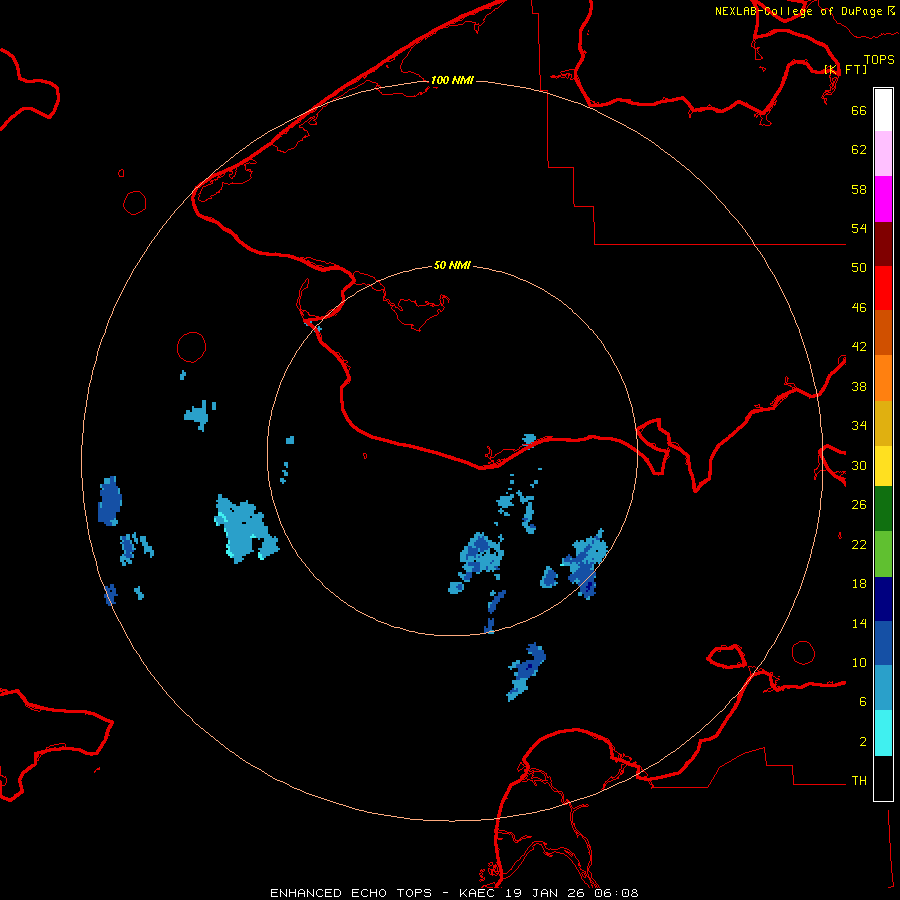900x900 pixels.
Task: Click the gold legend swatch
Action: [x=883, y=422]
